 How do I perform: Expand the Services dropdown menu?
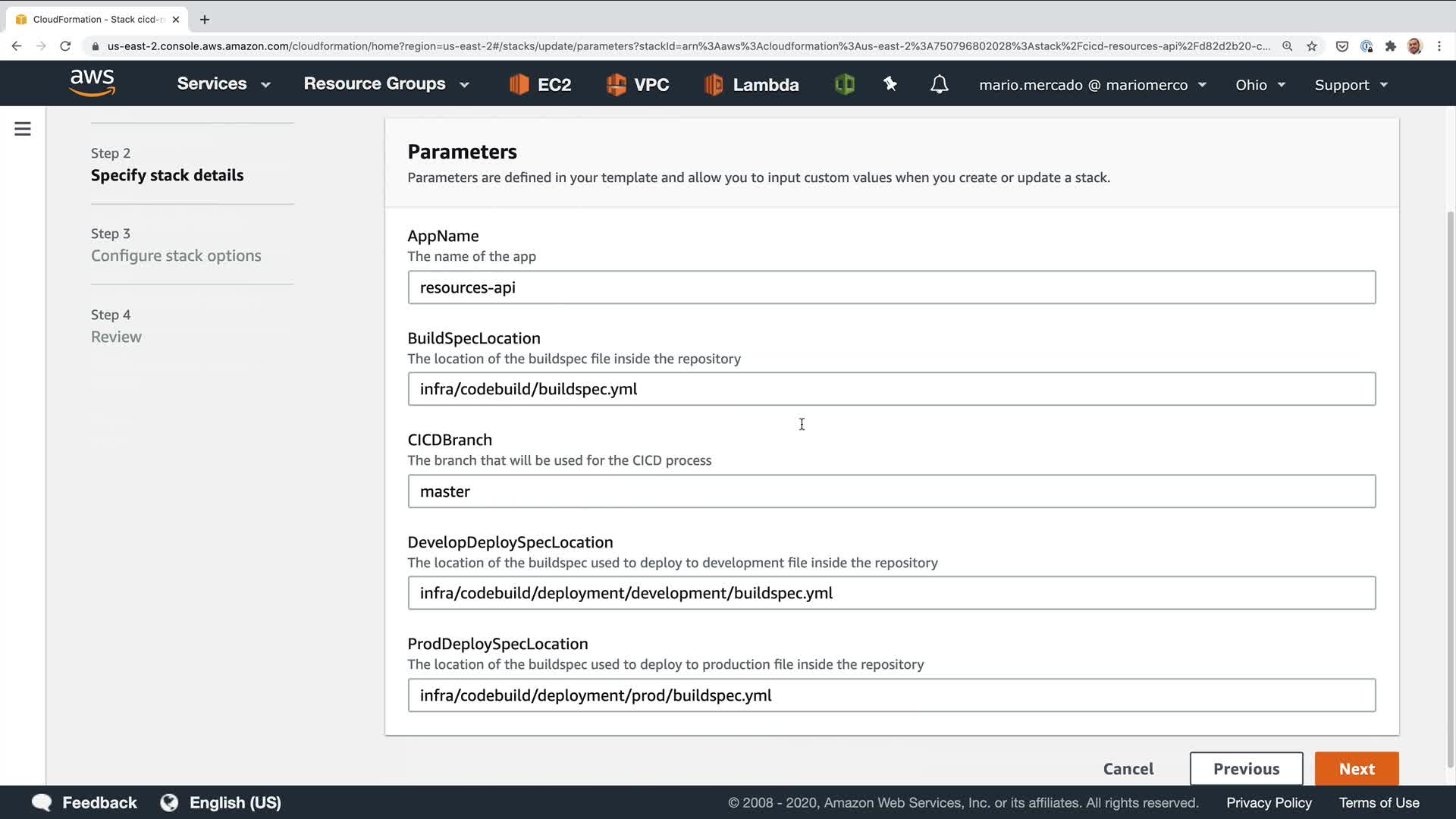tap(223, 84)
